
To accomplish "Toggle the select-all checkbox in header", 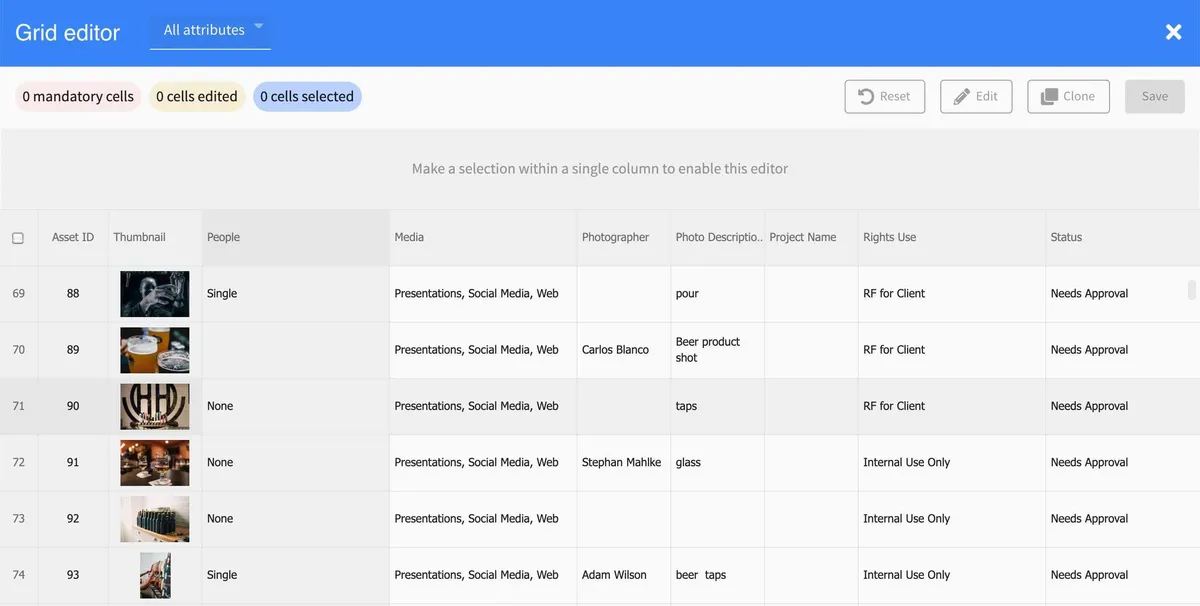I will click(x=18, y=238).
